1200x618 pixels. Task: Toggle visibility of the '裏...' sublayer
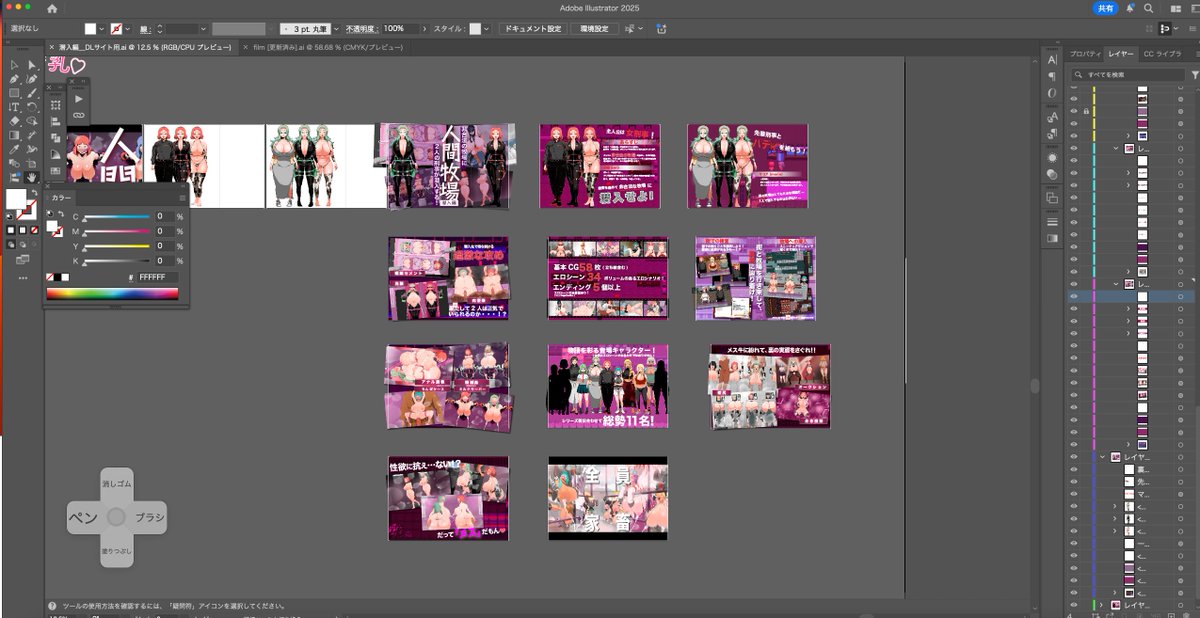coord(1073,469)
